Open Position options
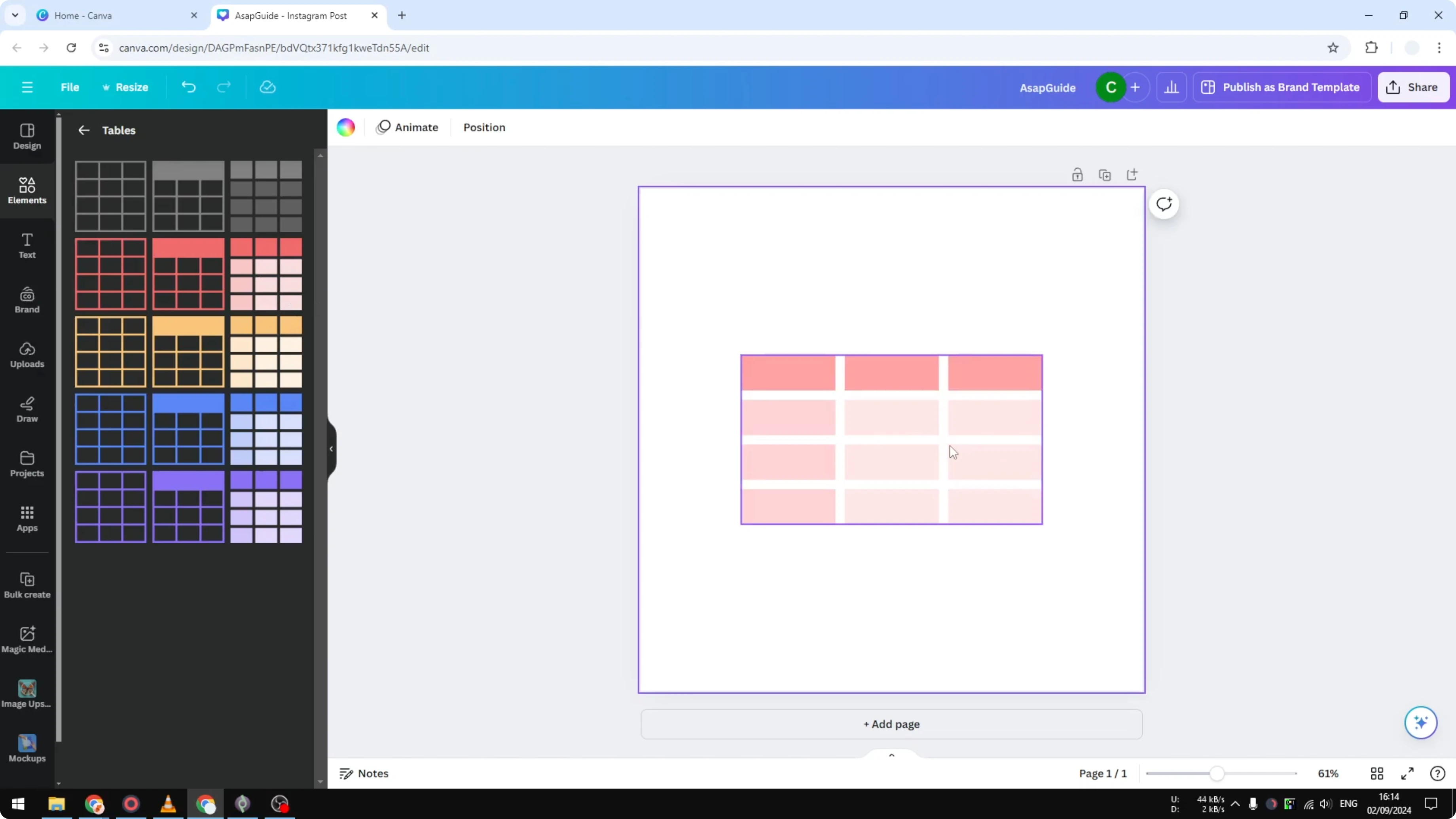The height and width of the screenshot is (819, 1456). pos(484,127)
